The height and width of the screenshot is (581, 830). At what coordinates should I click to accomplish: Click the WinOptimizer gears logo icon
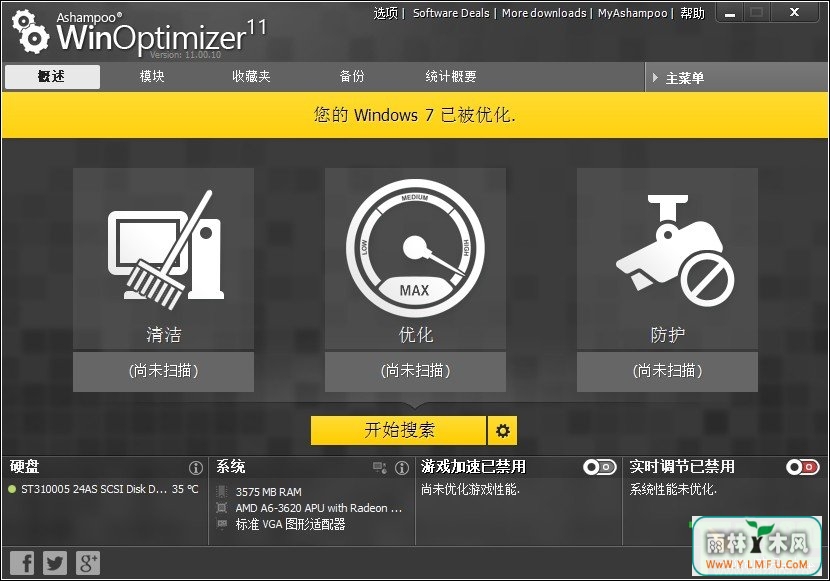[x=30, y=32]
